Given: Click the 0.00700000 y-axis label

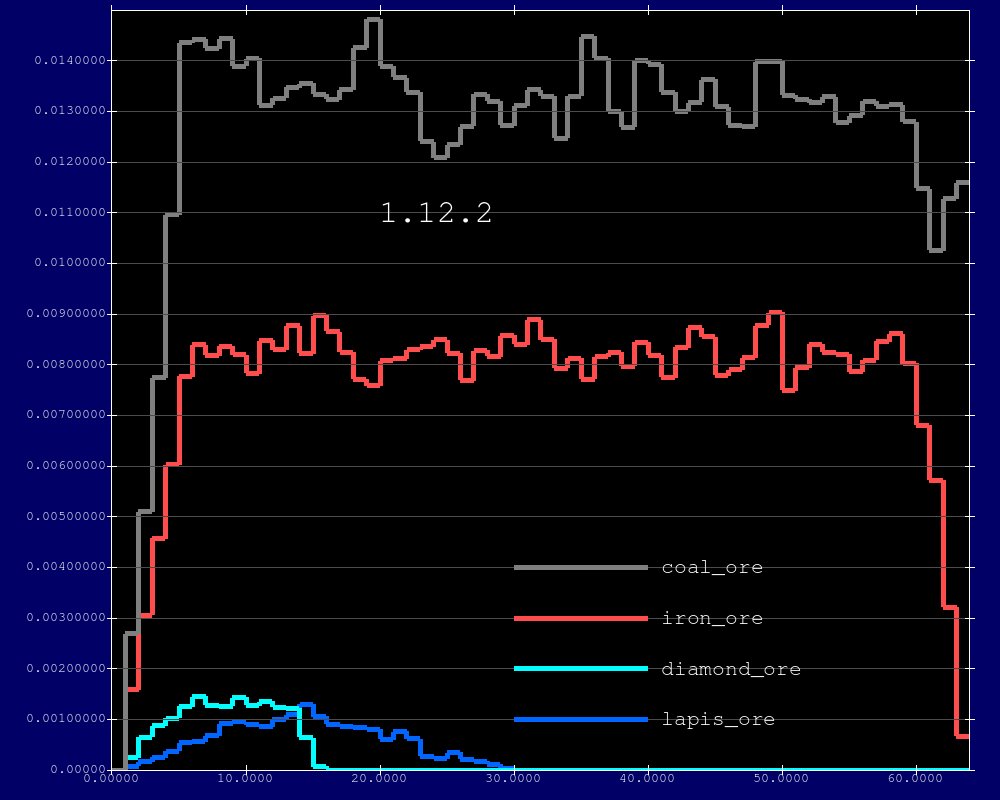Looking at the screenshot, I should (x=66, y=415).
